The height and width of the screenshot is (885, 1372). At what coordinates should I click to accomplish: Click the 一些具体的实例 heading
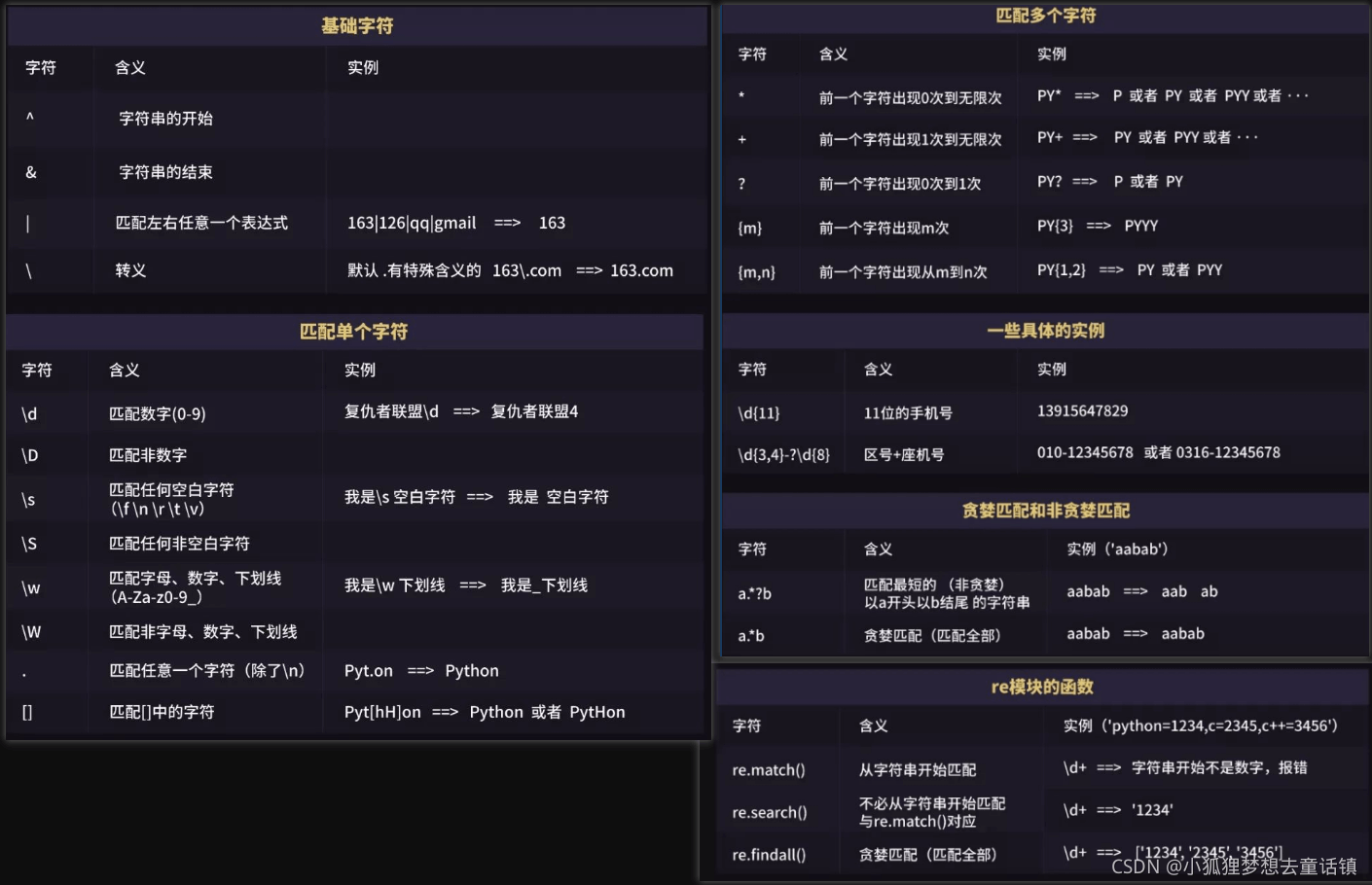tap(1046, 331)
